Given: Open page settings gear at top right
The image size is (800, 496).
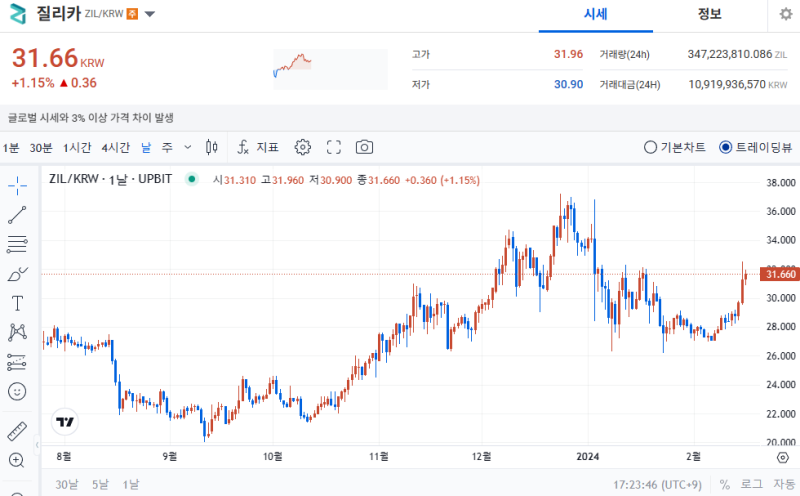Looking at the screenshot, I should pos(786,14).
